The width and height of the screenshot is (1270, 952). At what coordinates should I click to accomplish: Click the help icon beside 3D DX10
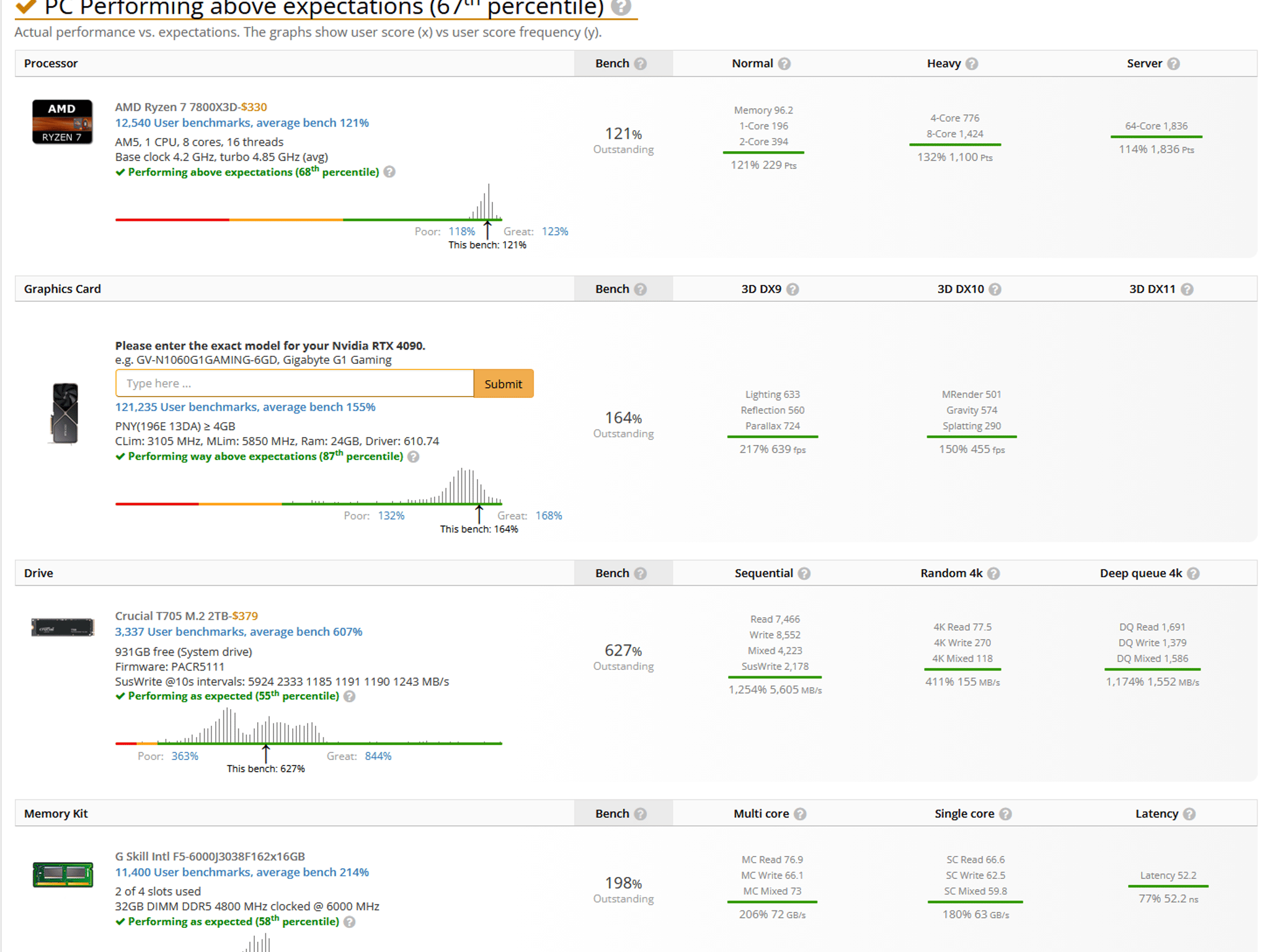pyautogui.click(x=995, y=289)
